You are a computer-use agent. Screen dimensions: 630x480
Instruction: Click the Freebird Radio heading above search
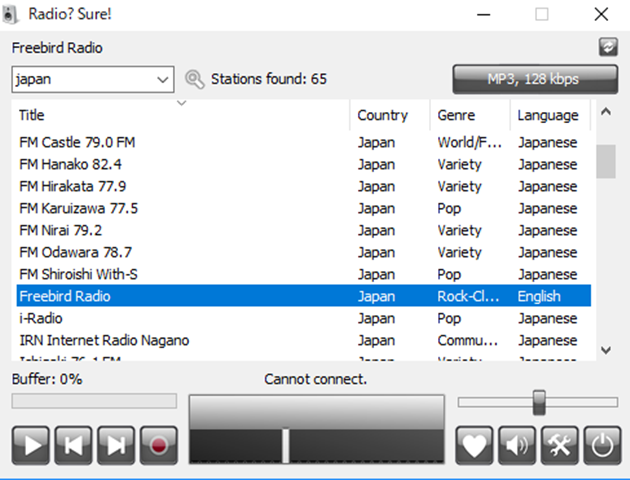coord(57,48)
